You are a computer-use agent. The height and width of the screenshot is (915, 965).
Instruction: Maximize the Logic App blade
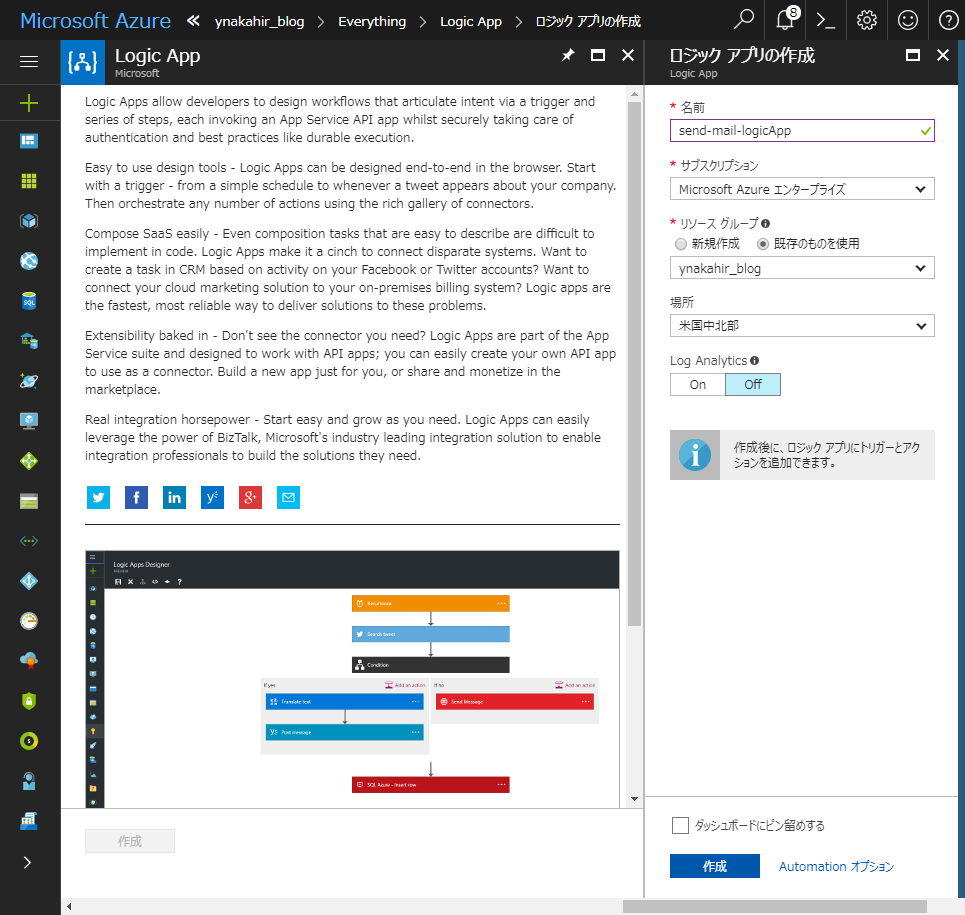tap(598, 55)
